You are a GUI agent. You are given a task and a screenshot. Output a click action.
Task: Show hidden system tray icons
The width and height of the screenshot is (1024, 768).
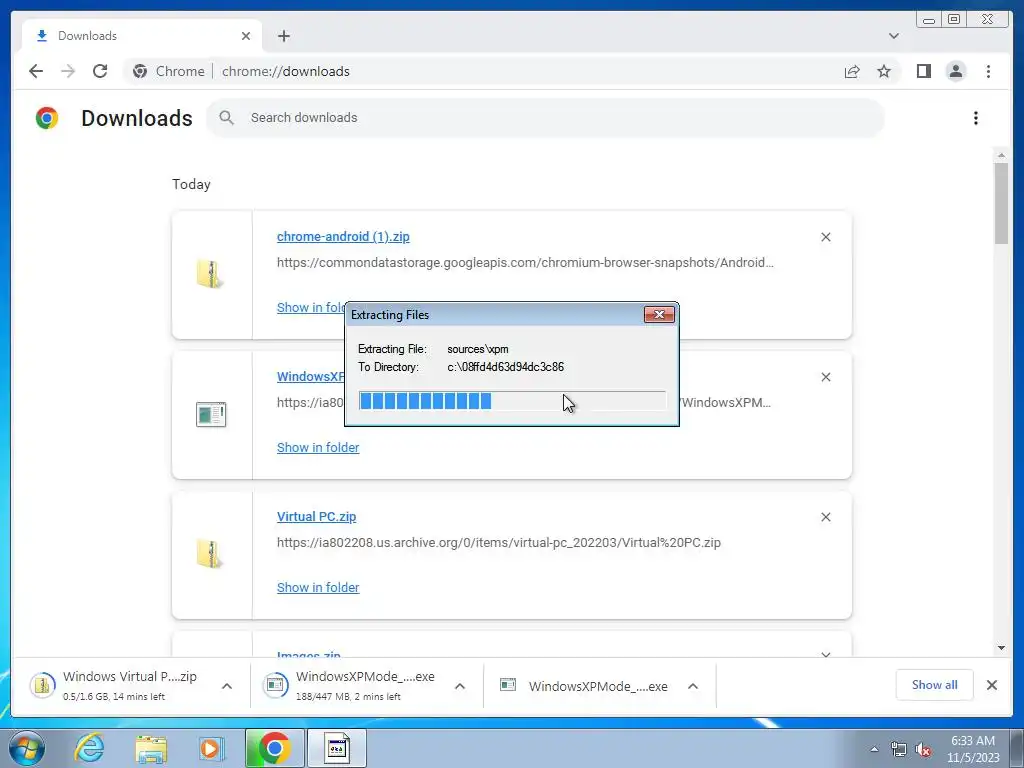[874, 749]
